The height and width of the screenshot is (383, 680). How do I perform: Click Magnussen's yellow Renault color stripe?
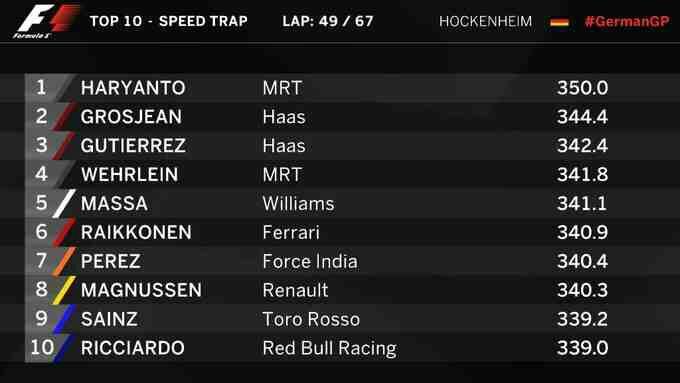(64, 290)
